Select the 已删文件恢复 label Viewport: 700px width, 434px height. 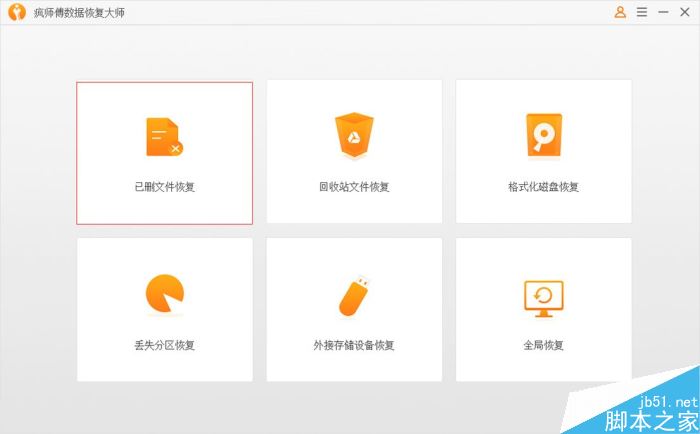pos(165,187)
